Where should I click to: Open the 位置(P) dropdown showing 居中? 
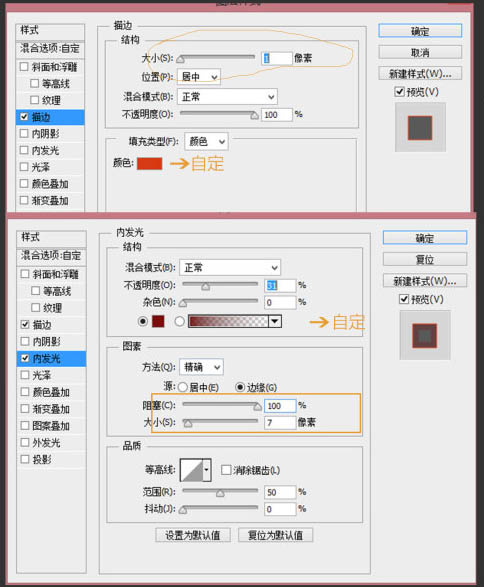(x=199, y=77)
